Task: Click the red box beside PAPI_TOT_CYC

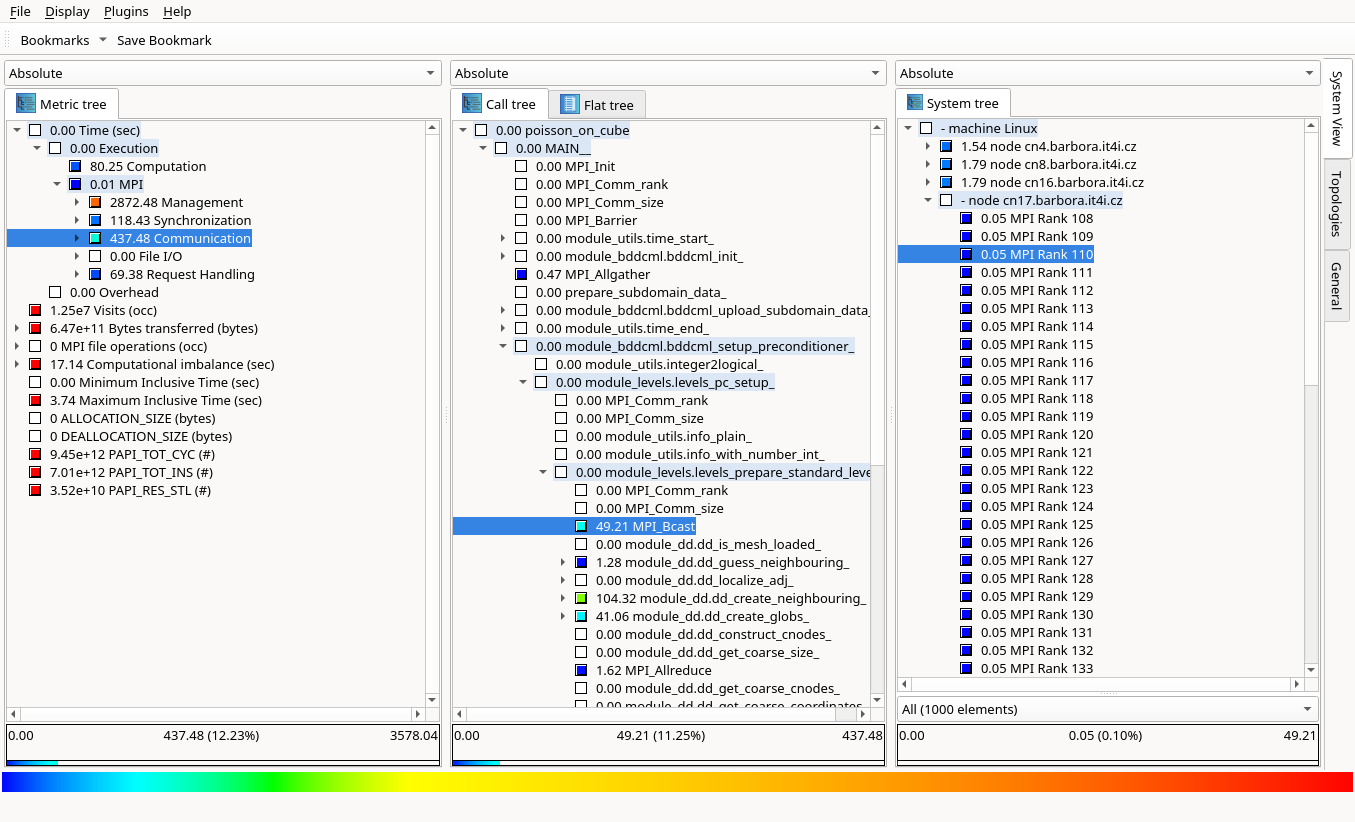Action: [x=35, y=455]
